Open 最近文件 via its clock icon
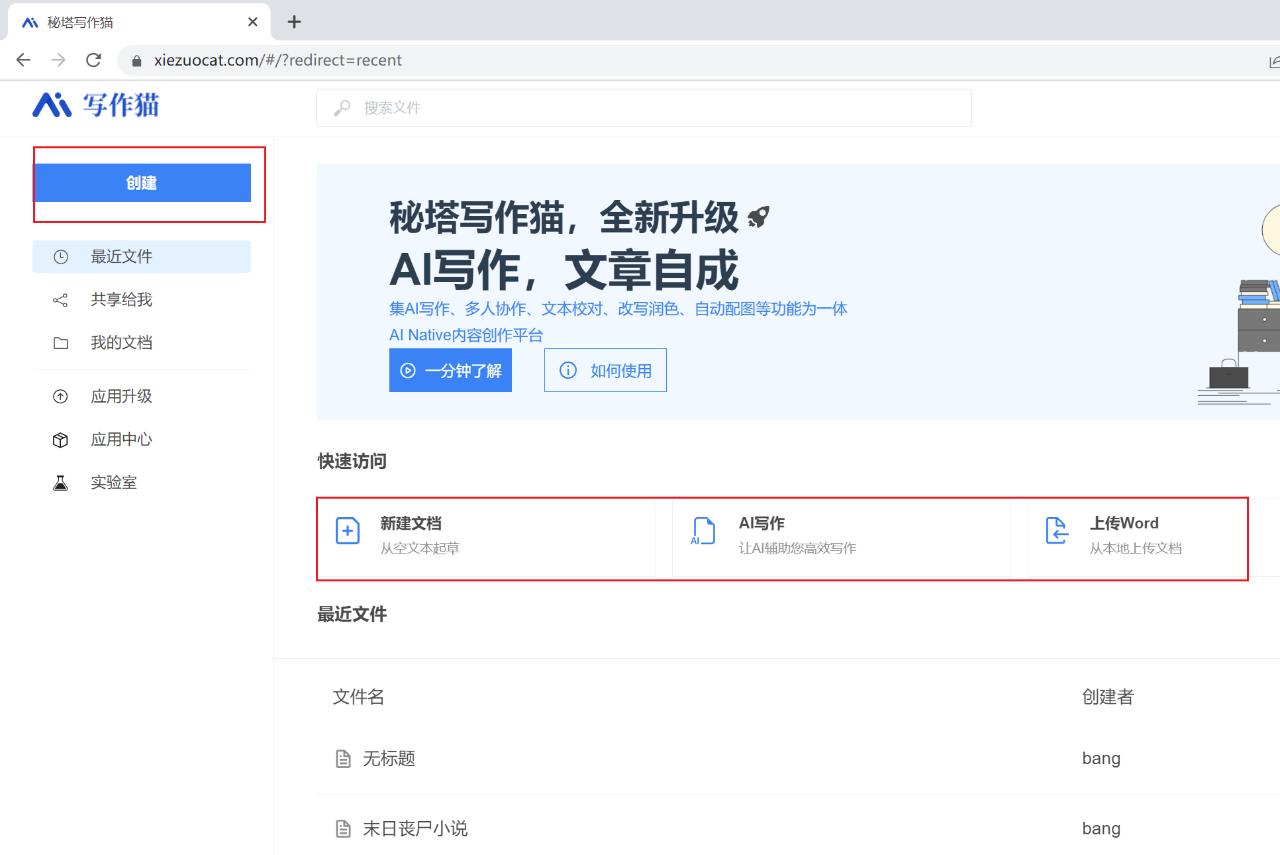This screenshot has width=1280, height=855. pos(60,256)
